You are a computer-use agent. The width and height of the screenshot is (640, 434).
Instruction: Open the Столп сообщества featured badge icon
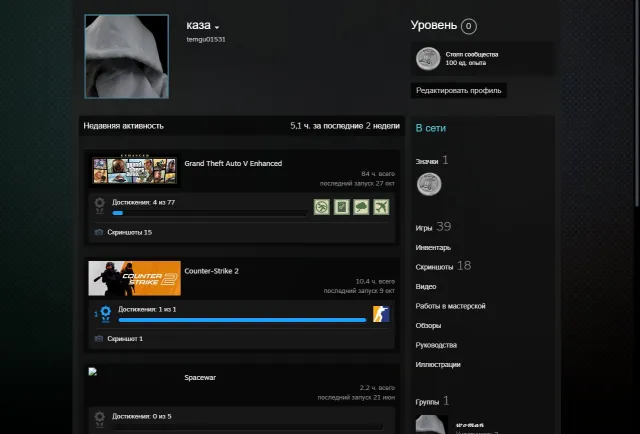pos(428,58)
